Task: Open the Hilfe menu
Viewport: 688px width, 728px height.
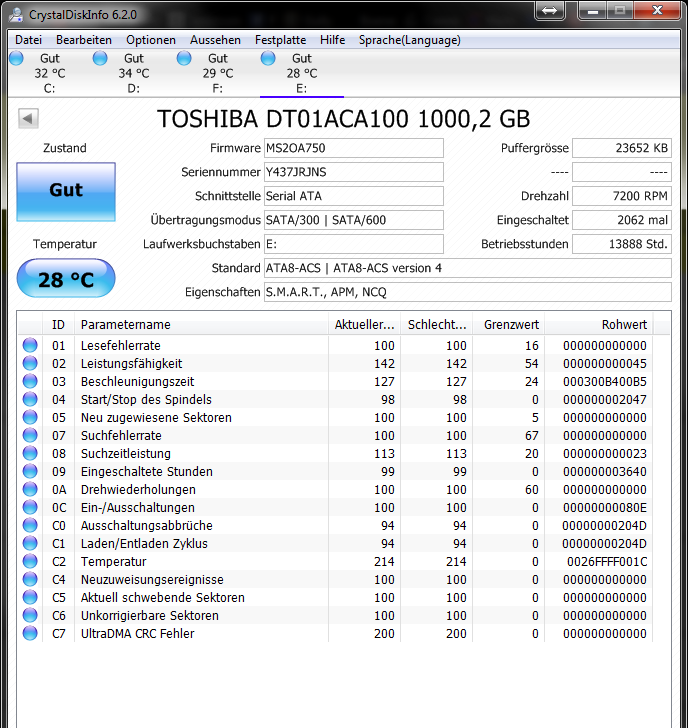Action: (332, 40)
